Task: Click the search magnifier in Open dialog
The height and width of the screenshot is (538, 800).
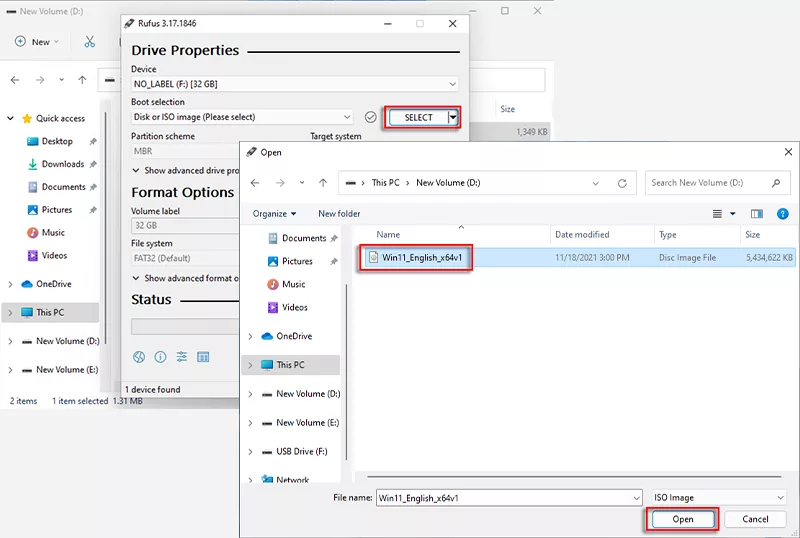Action: point(776,183)
